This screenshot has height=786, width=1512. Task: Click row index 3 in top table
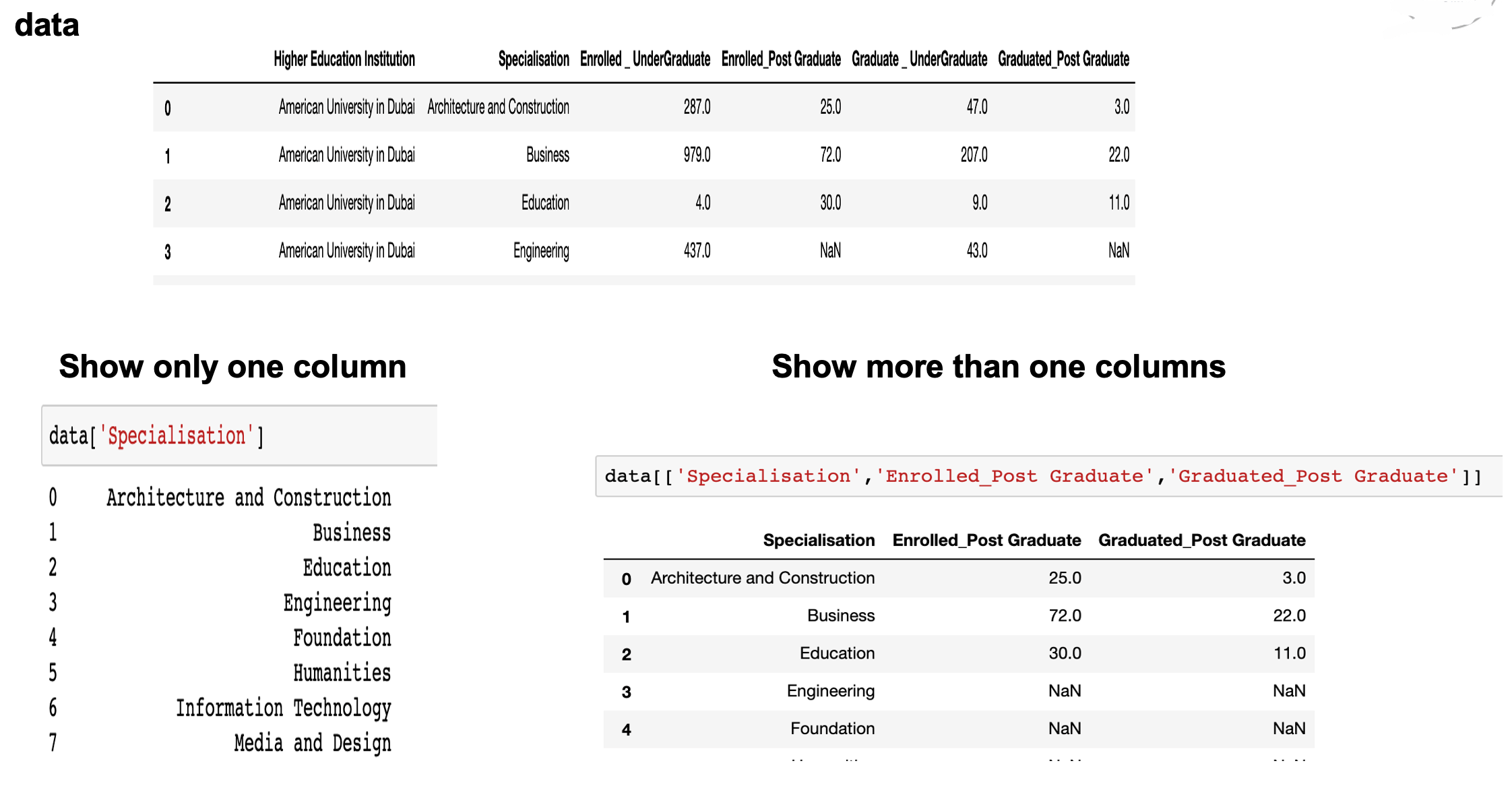click(x=168, y=251)
